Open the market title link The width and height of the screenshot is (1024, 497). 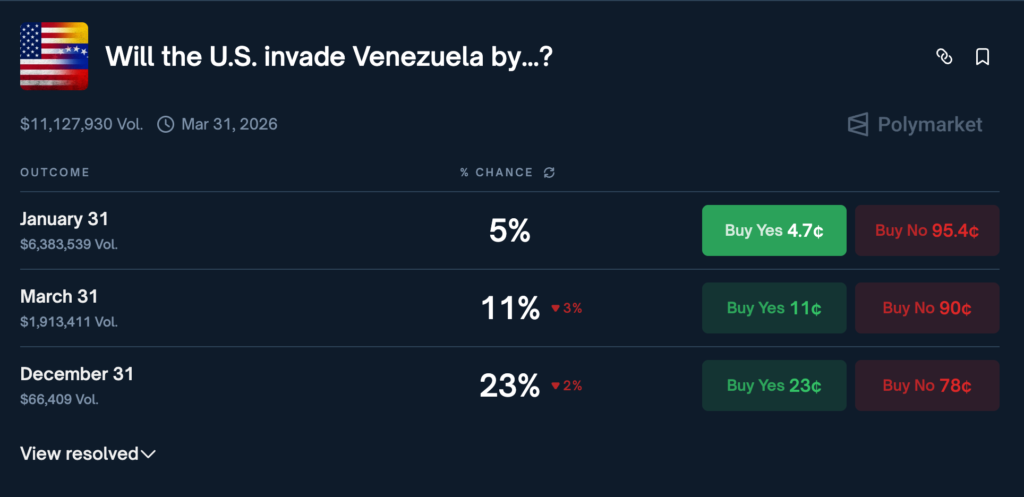coord(329,57)
